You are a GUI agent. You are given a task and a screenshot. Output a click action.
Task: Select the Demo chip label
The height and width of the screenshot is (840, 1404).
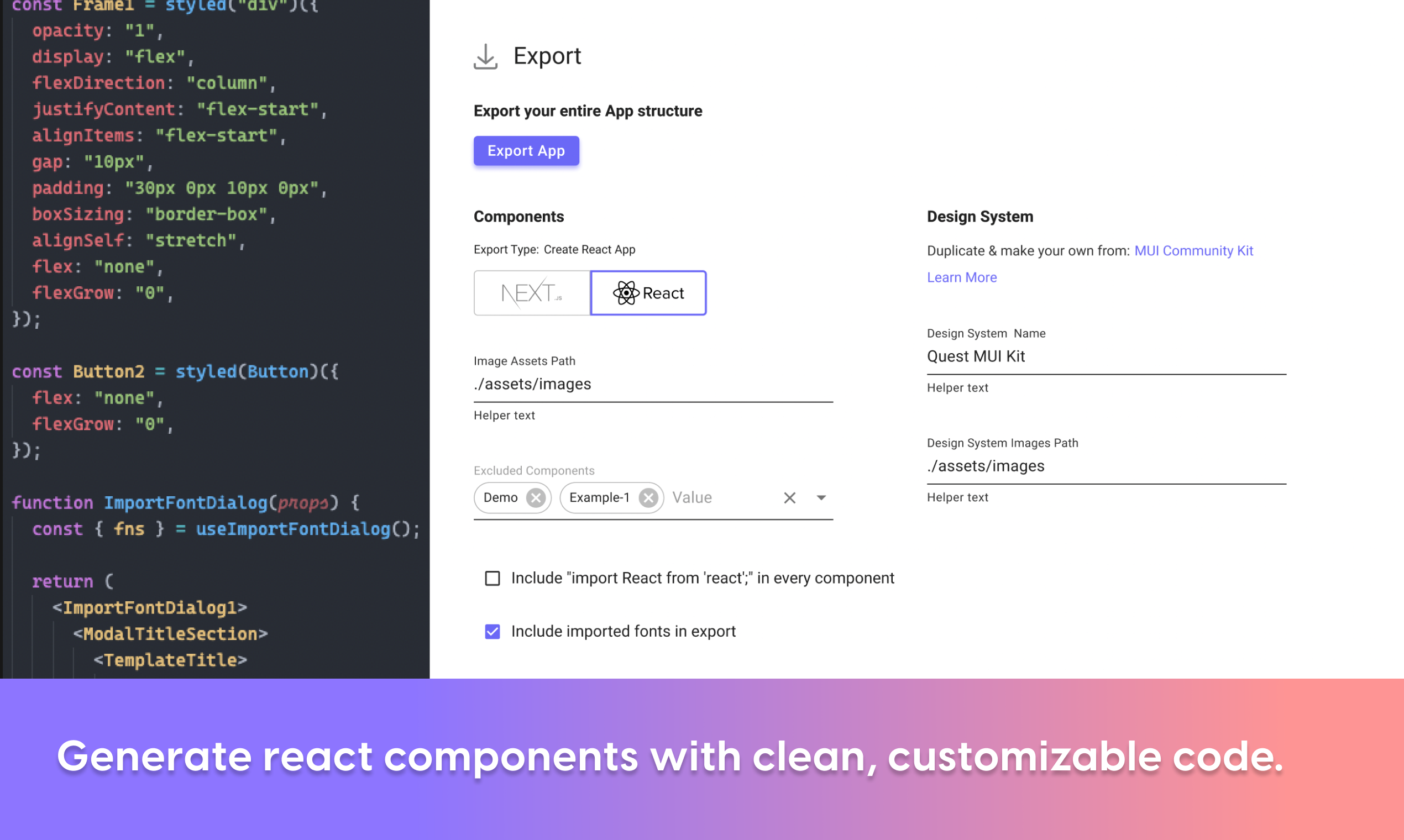500,497
